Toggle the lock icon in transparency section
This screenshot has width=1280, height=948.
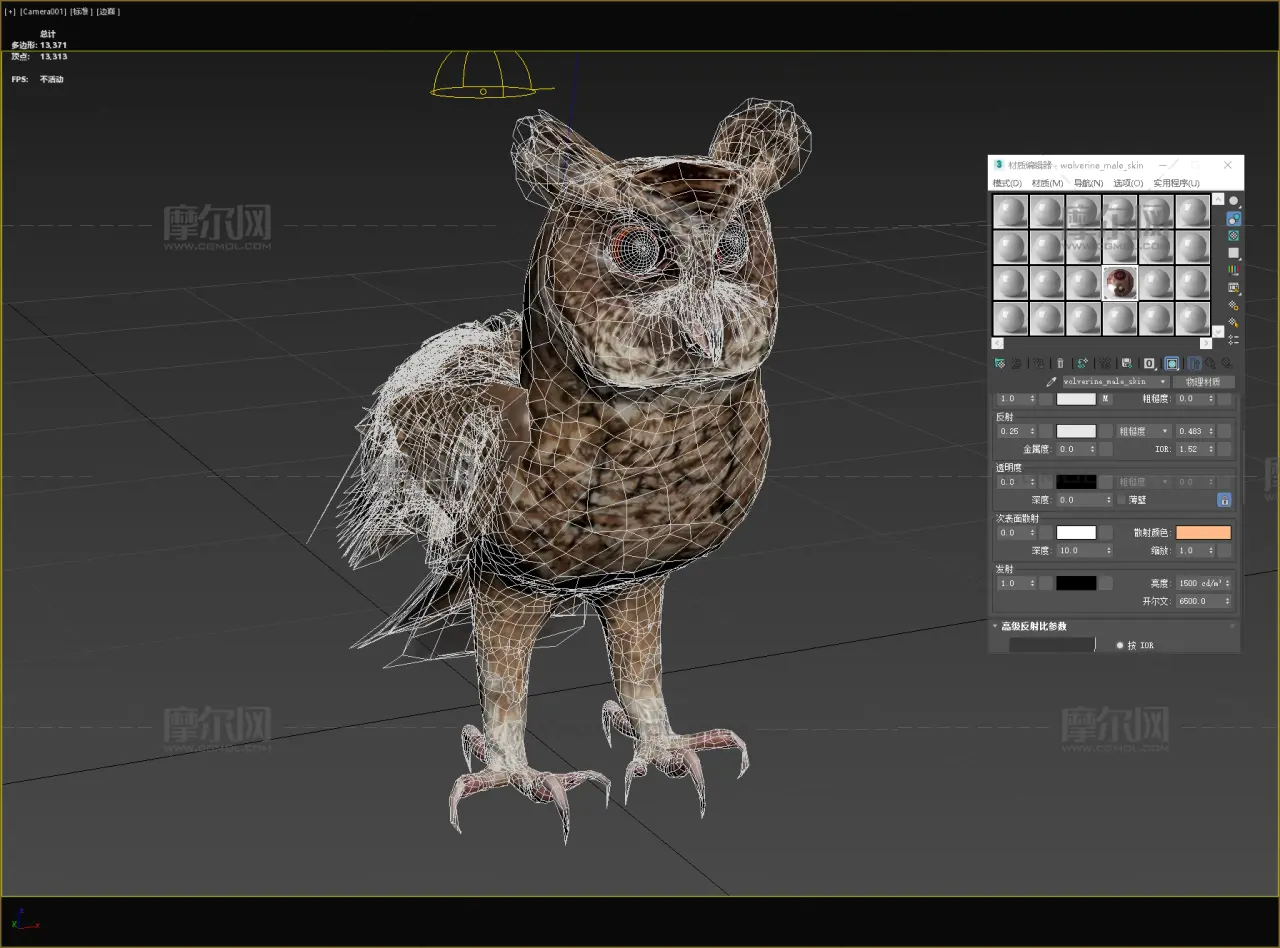[1223, 500]
